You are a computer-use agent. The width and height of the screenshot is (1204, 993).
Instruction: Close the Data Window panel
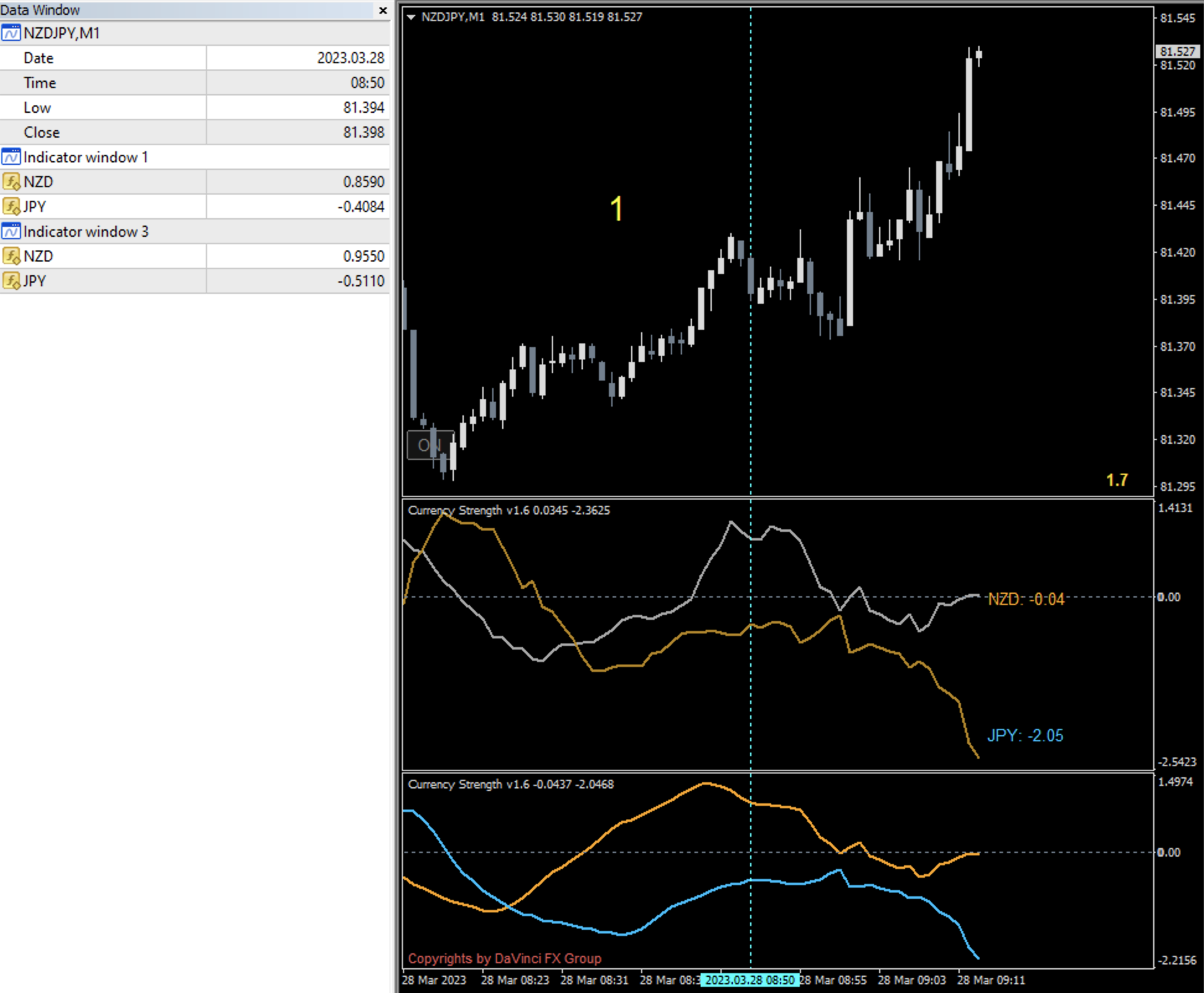383,10
